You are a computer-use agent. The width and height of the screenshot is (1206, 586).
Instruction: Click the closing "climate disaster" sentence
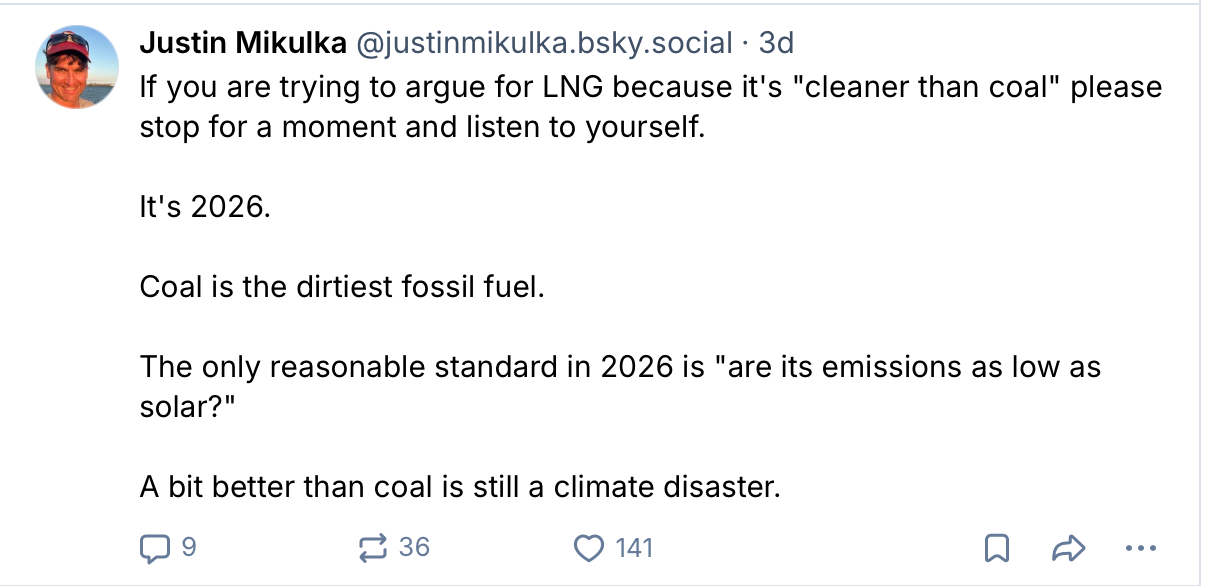click(x=458, y=488)
